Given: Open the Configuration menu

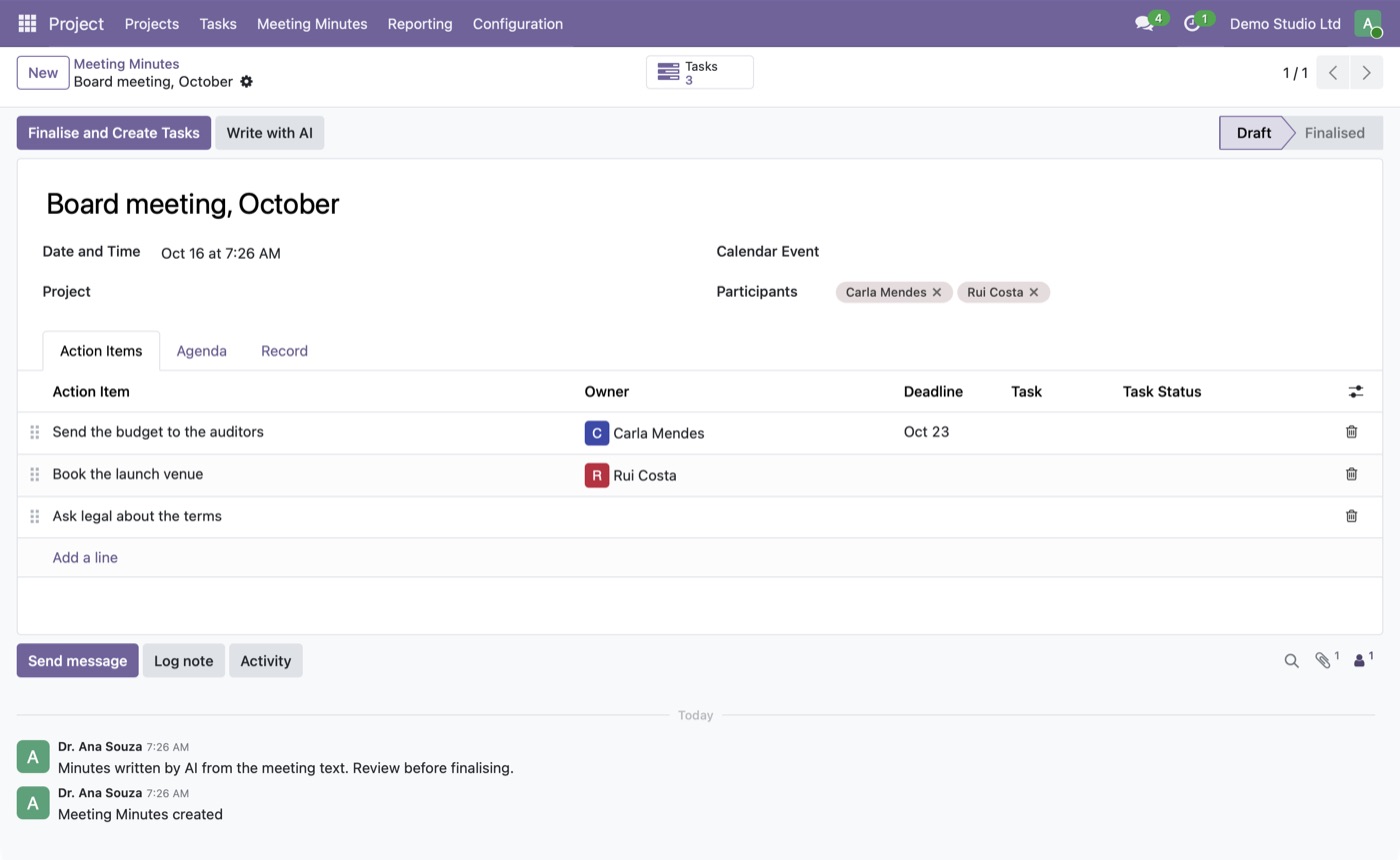Looking at the screenshot, I should click(518, 23).
